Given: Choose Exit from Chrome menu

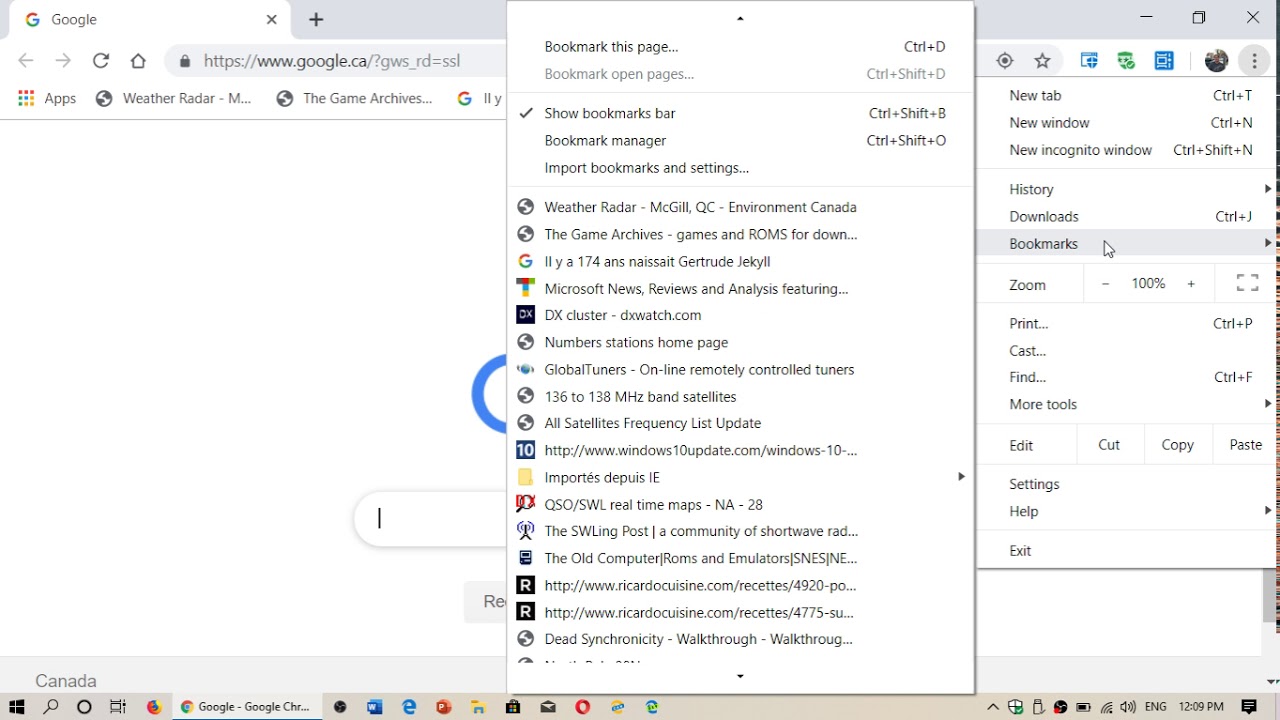Looking at the screenshot, I should pyautogui.click(x=1128, y=550).
